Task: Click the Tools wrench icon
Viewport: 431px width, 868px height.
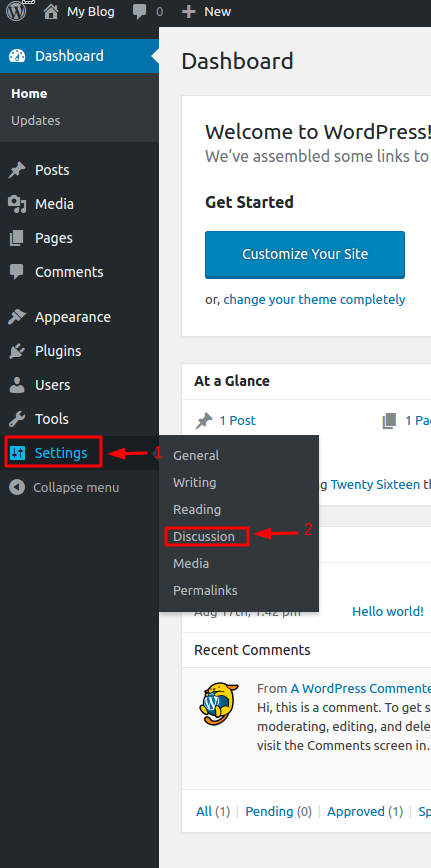Action: 17,419
